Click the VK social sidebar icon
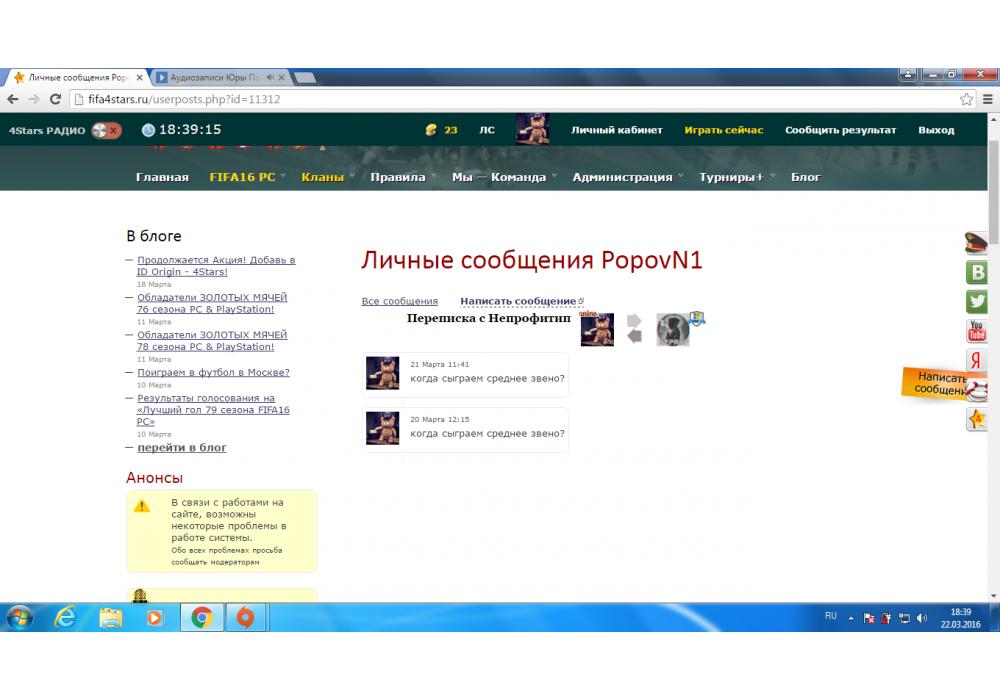This screenshot has height=700, width=1000. (x=977, y=272)
